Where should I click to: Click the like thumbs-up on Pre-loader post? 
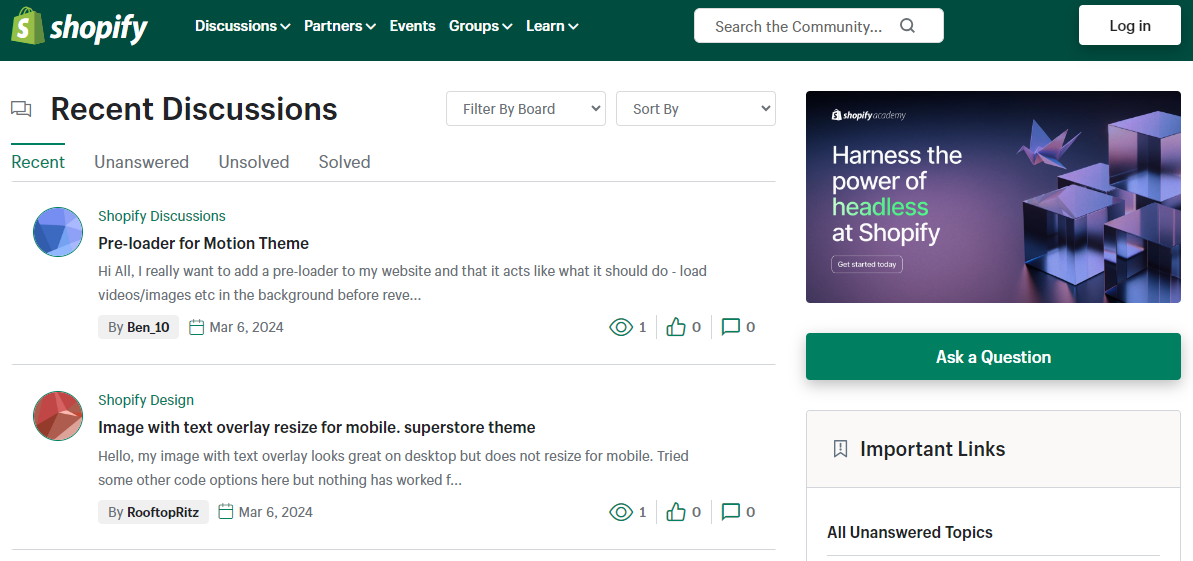(x=676, y=327)
